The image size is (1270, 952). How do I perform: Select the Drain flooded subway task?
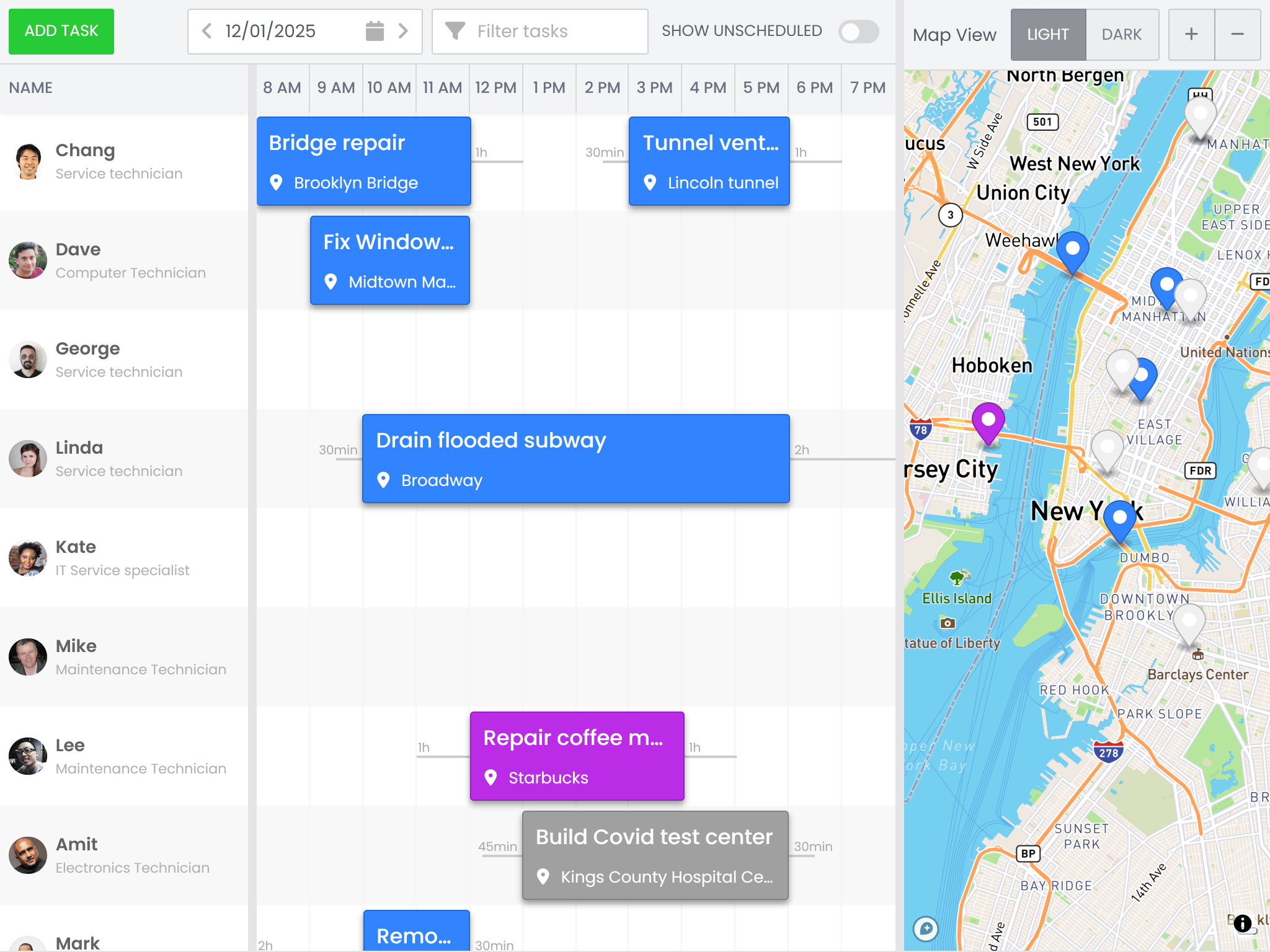click(x=575, y=459)
